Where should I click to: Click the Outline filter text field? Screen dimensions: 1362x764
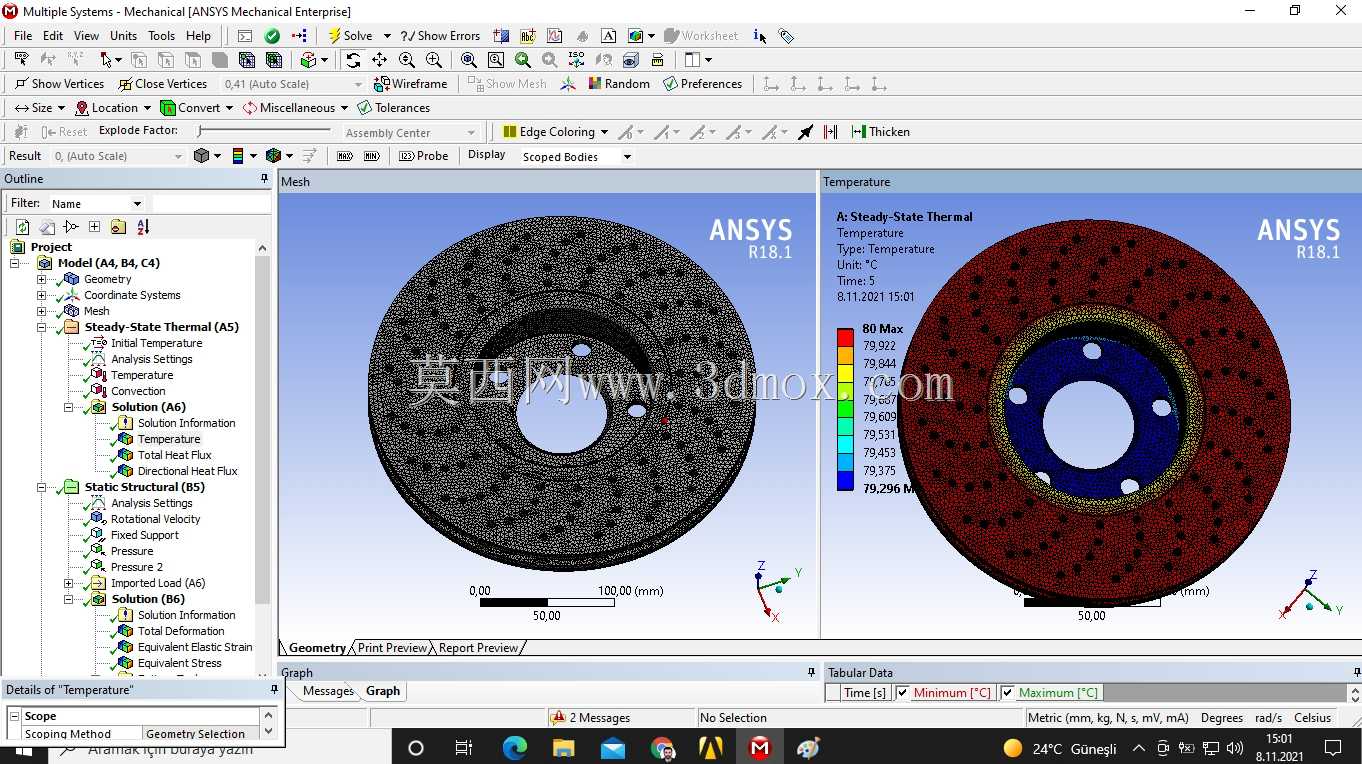tap(211, 203)
